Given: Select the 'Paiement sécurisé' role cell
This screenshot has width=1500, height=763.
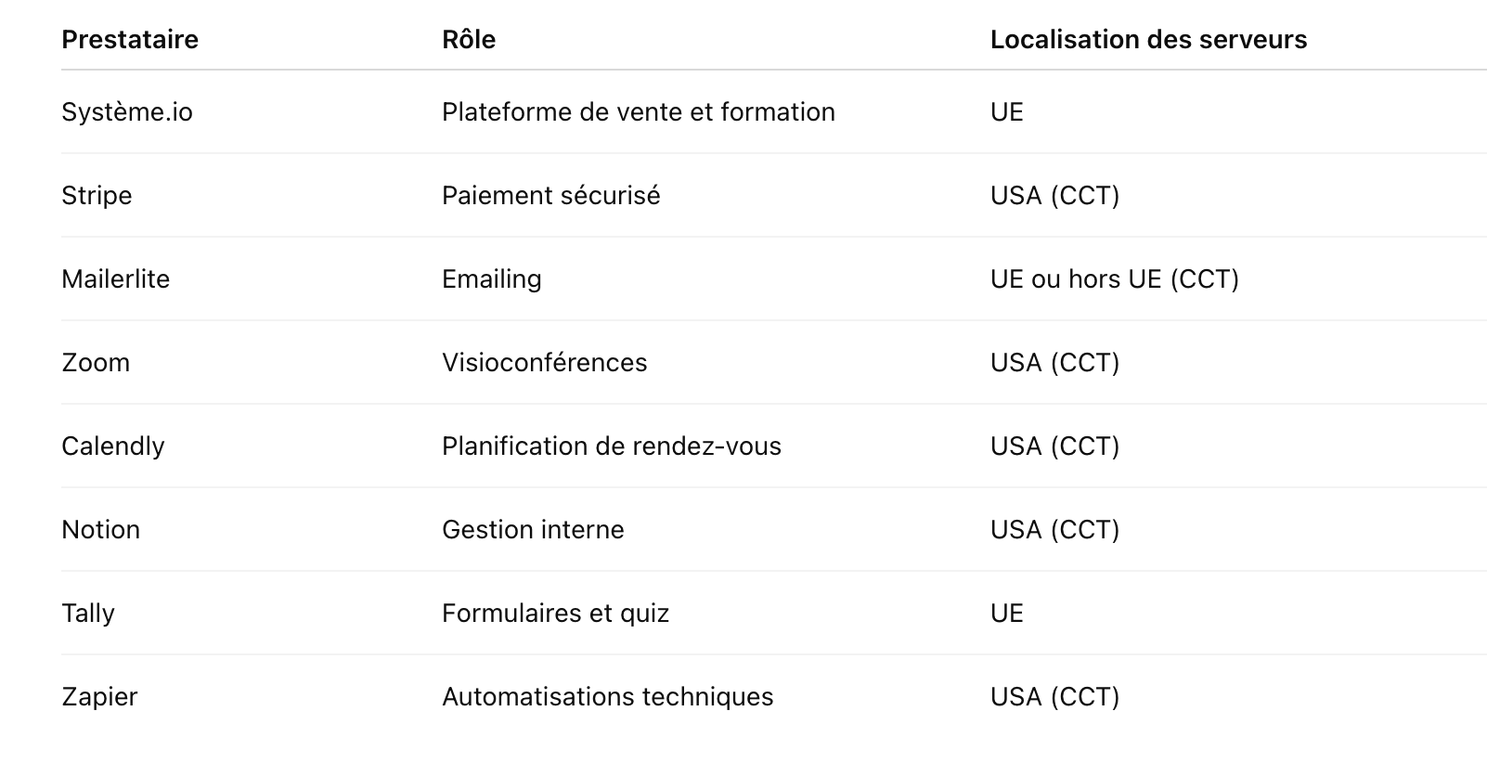Looking at the screenshot, I should (551, 196).
